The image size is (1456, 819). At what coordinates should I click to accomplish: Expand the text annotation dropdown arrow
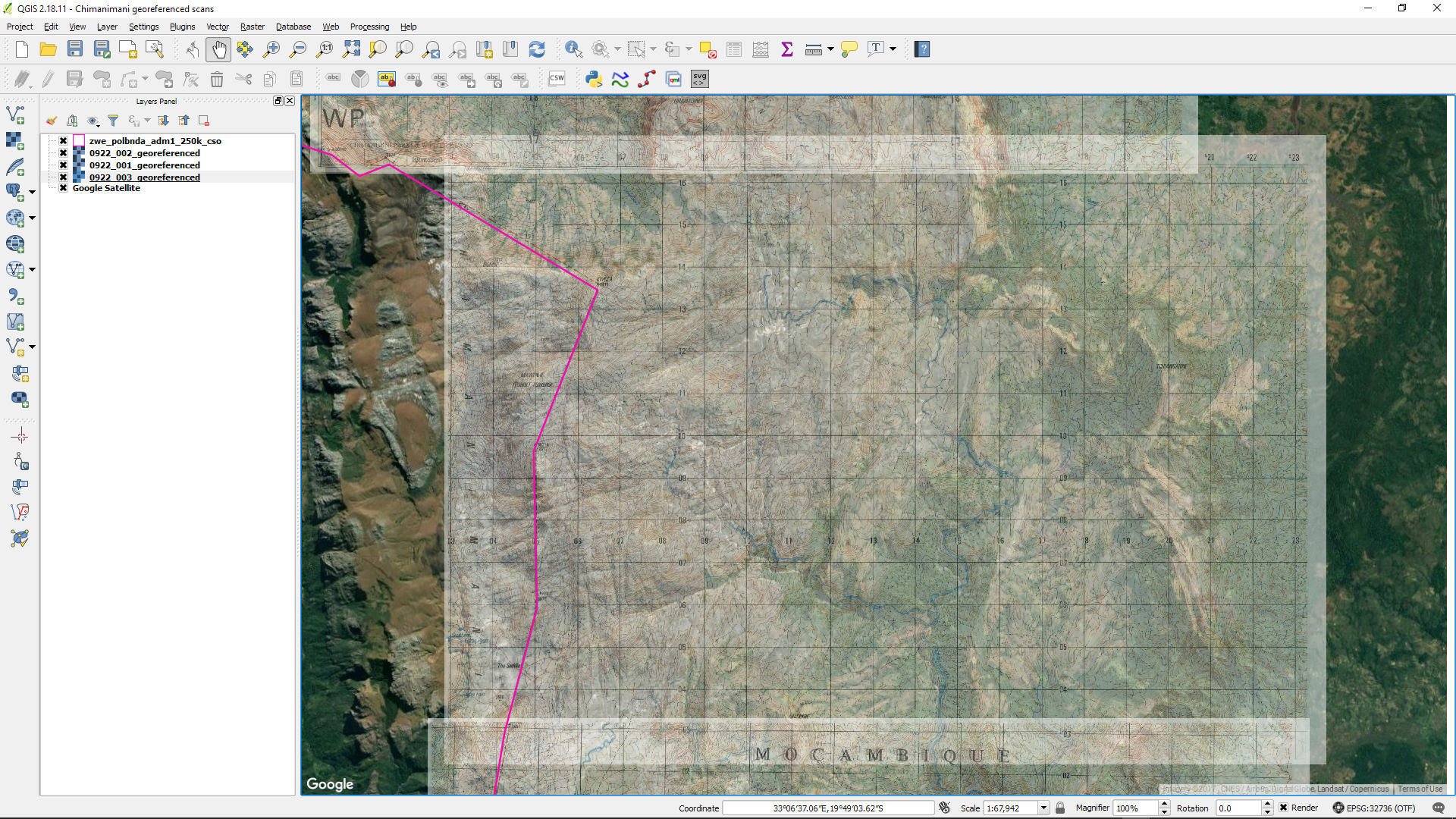[x=893, y=49]
